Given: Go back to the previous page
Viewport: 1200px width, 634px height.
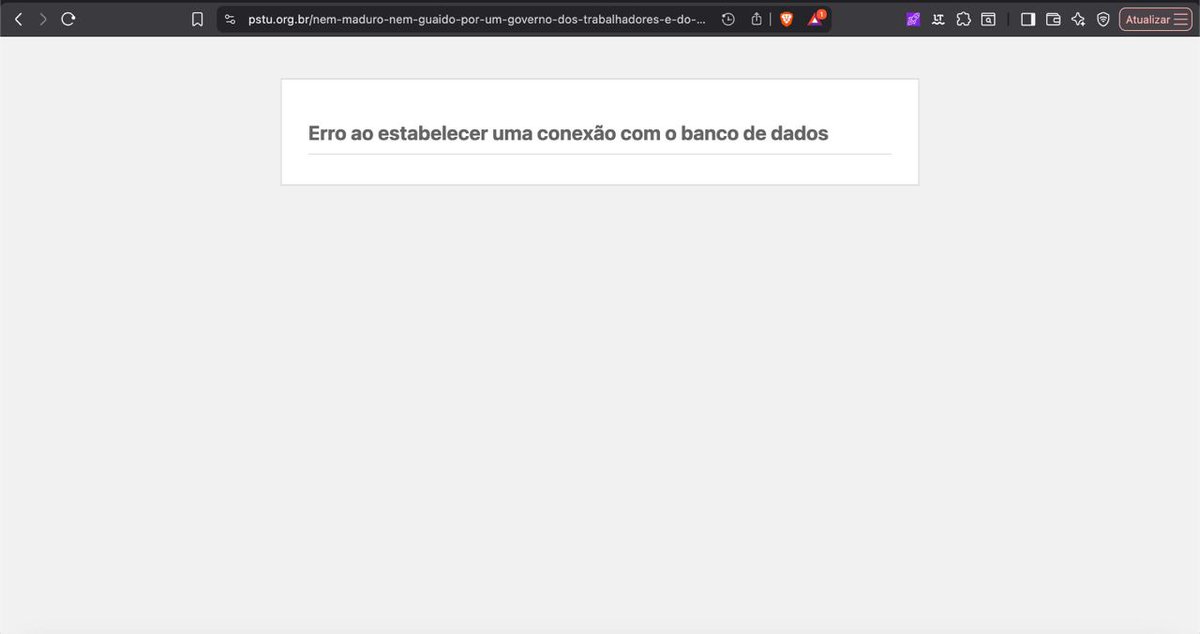Looking at the screenshot, I should point(18,19).
